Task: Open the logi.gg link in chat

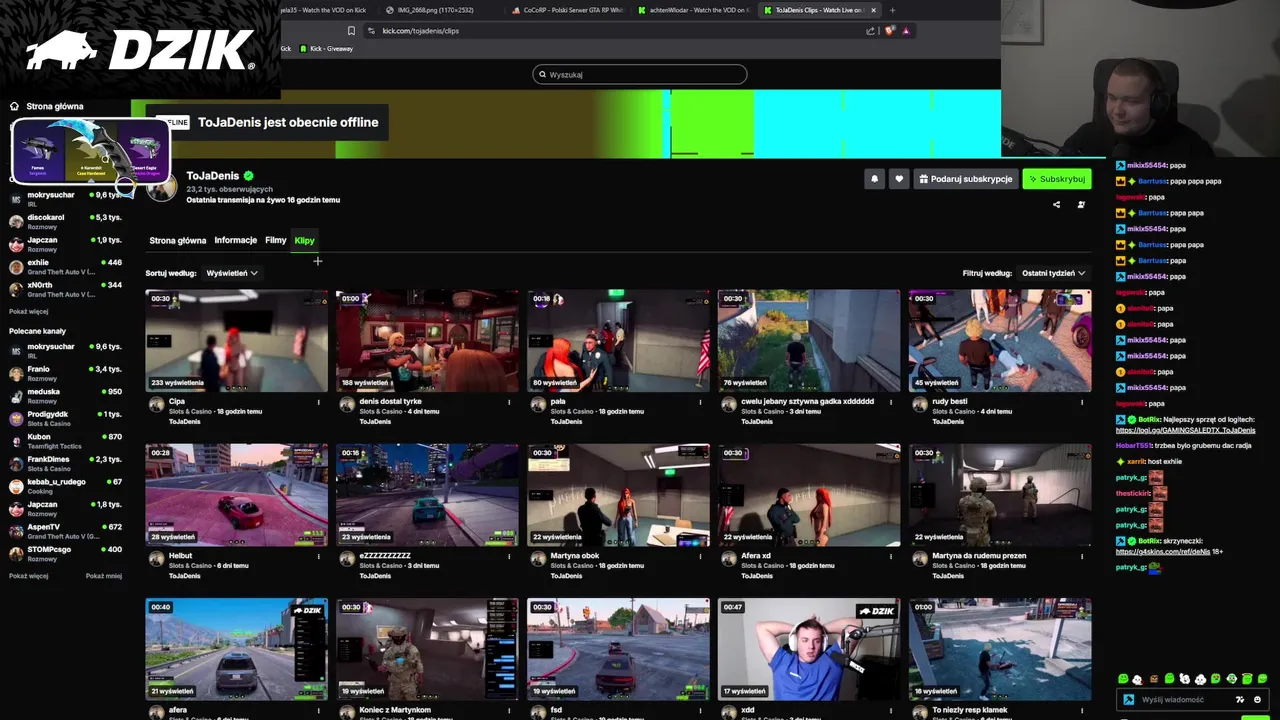Action: 1185,430
